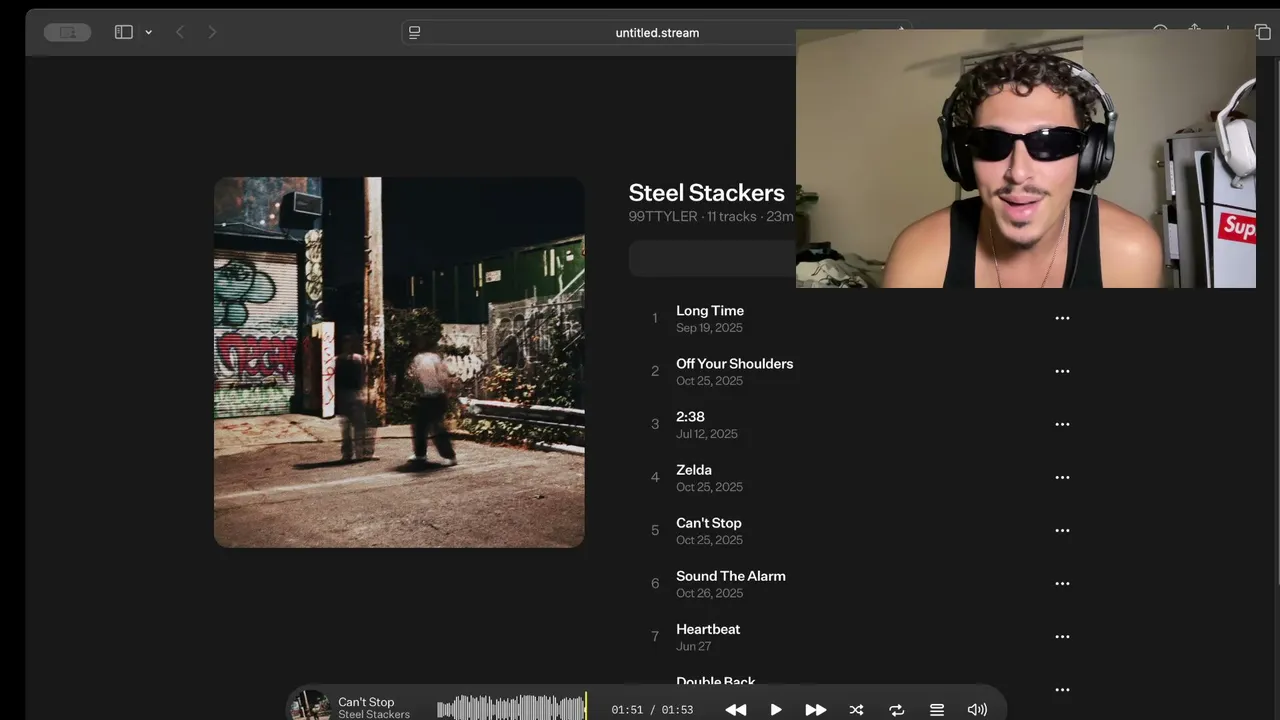Image resolution: width=1280 pixels, height=720 pixels.
Task: Click the 01:51 / 01:53 time display
Action: [x=652, y=710]
